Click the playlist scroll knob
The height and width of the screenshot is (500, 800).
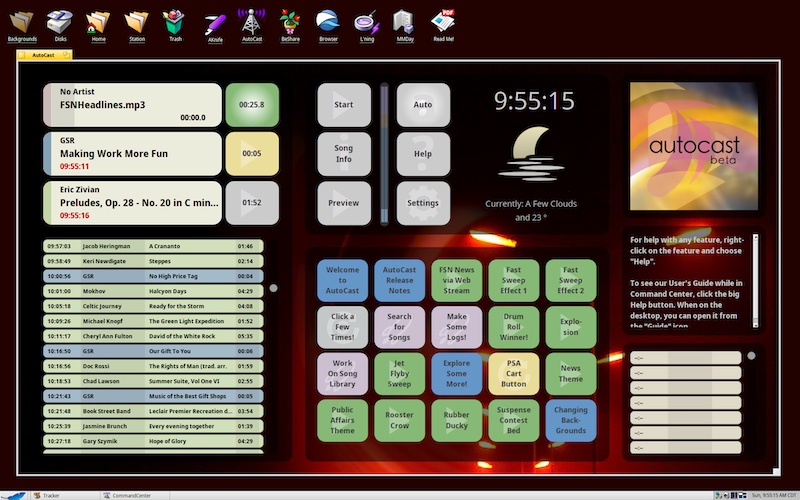pyautogui.click(x=273, y=288)
